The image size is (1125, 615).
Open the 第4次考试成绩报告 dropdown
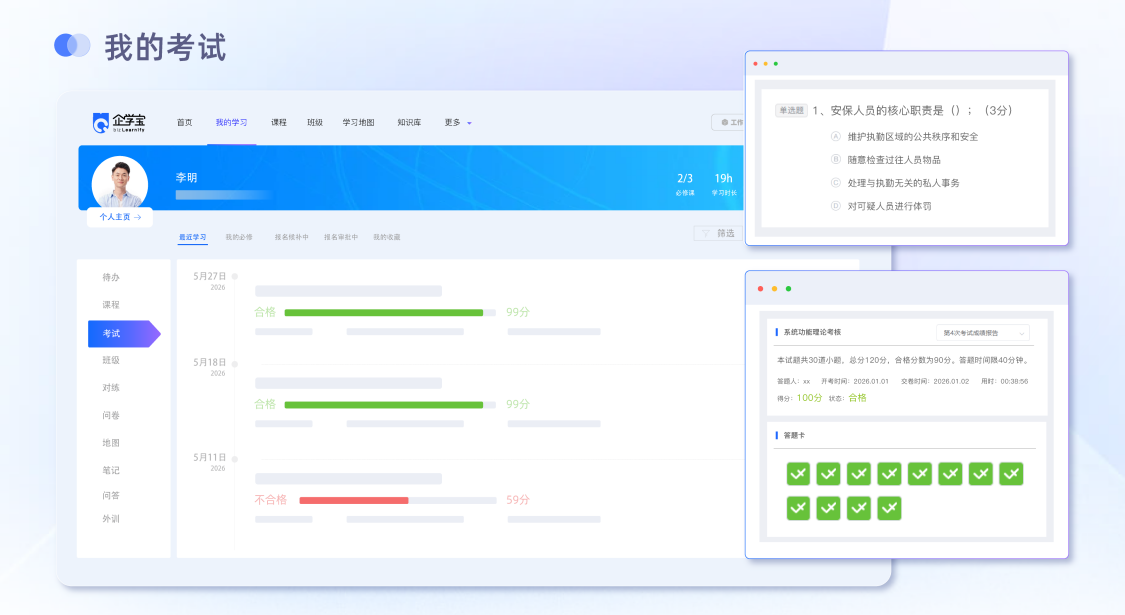982,333
